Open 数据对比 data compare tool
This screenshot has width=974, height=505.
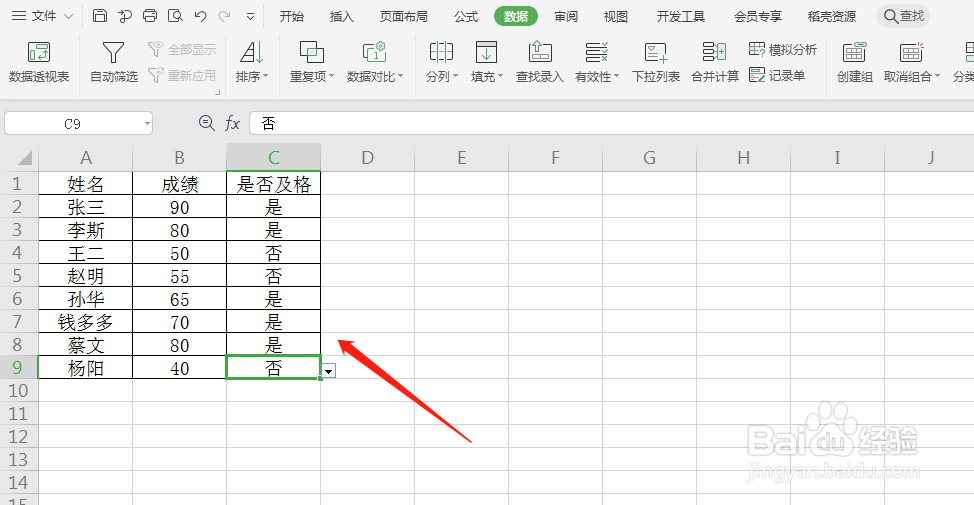(375, 61)
